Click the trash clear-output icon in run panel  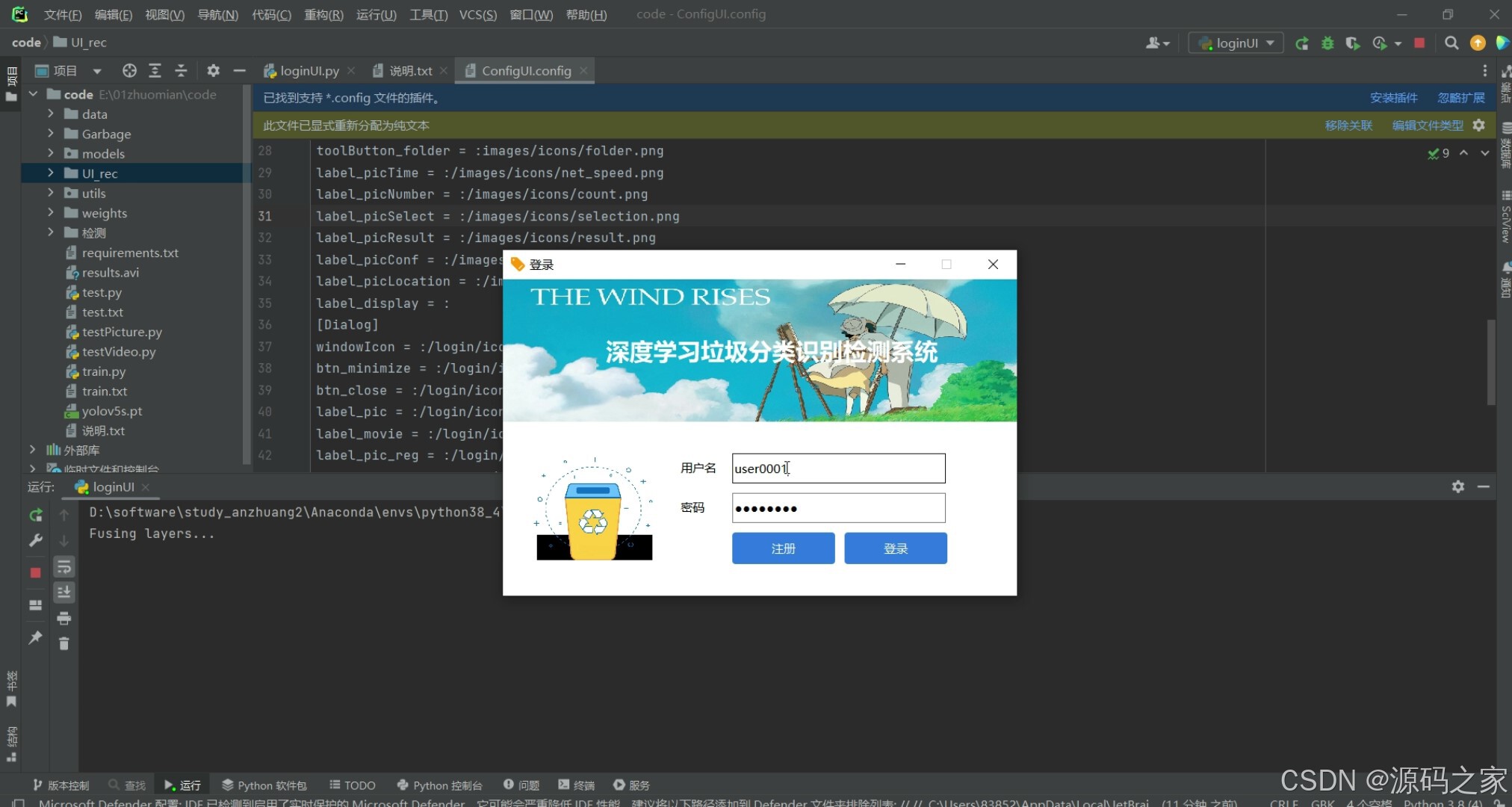(x=64, y=643)
